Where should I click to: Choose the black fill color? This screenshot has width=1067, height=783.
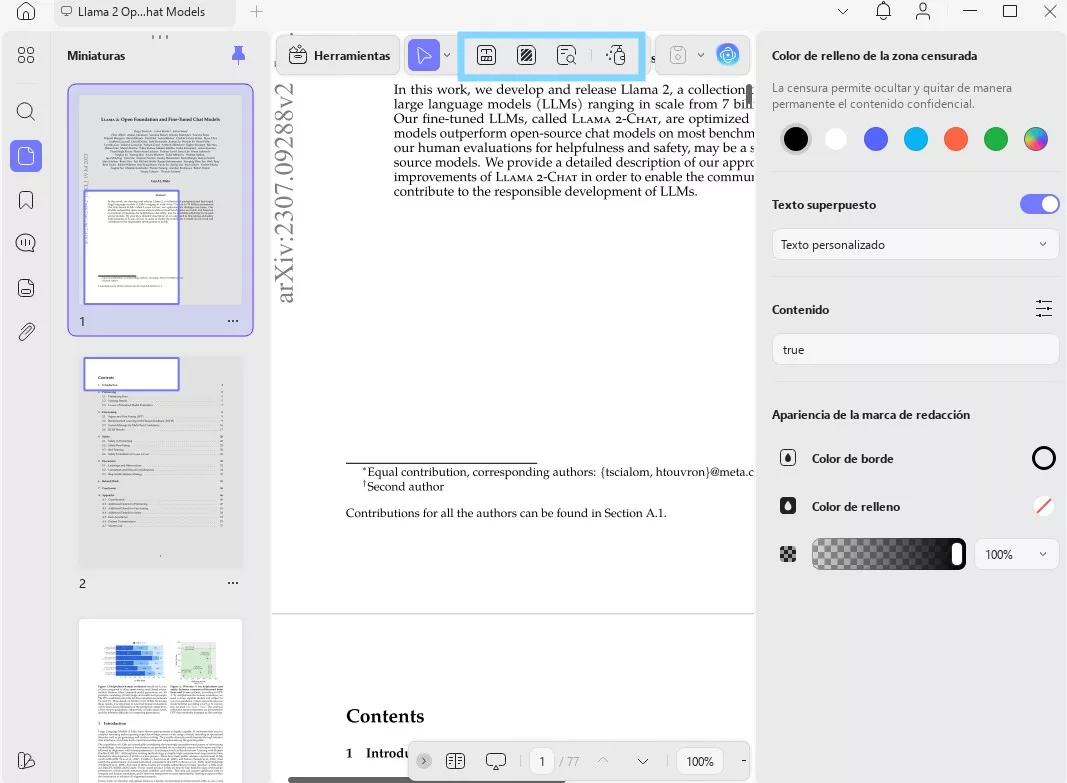coord(795,139)
